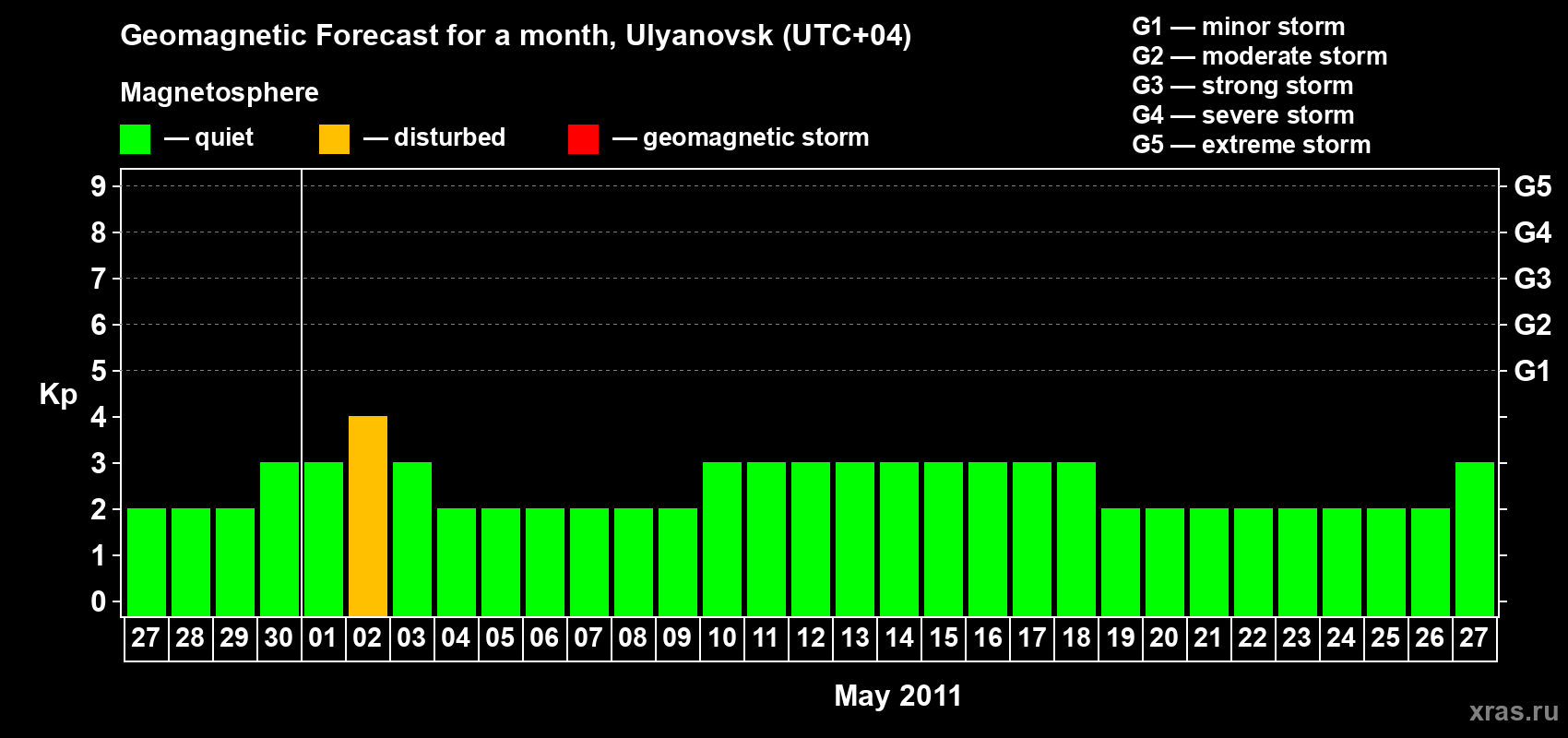Click the date cell 02
The height and width of the screenshot is (738, 1568).
(x=368, y=638)
